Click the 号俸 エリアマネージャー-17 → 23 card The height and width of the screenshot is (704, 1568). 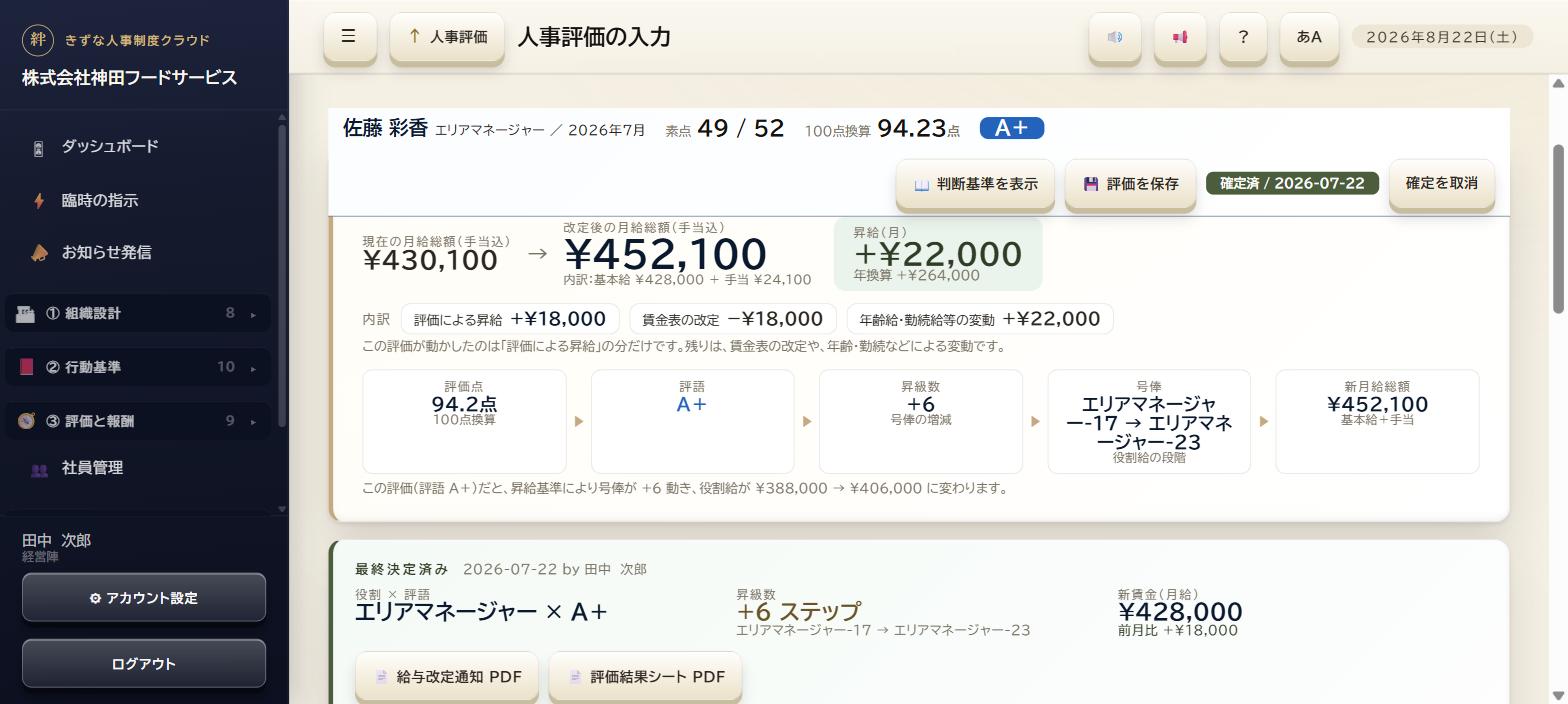pyautogui.click(x=1149, y=421)
